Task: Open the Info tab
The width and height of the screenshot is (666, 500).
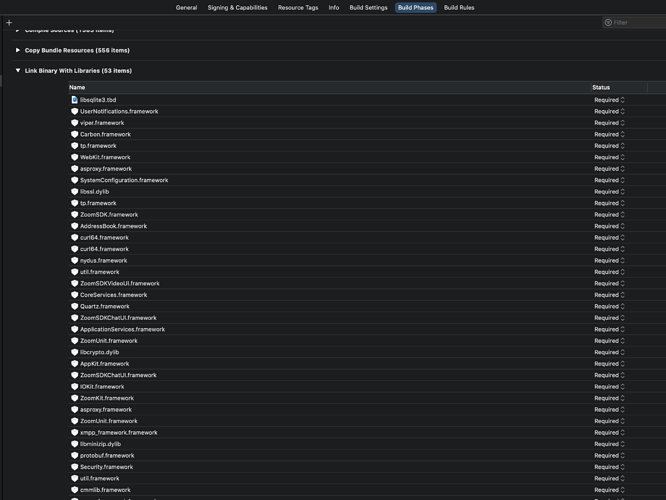Action: (x=334, y=8)
